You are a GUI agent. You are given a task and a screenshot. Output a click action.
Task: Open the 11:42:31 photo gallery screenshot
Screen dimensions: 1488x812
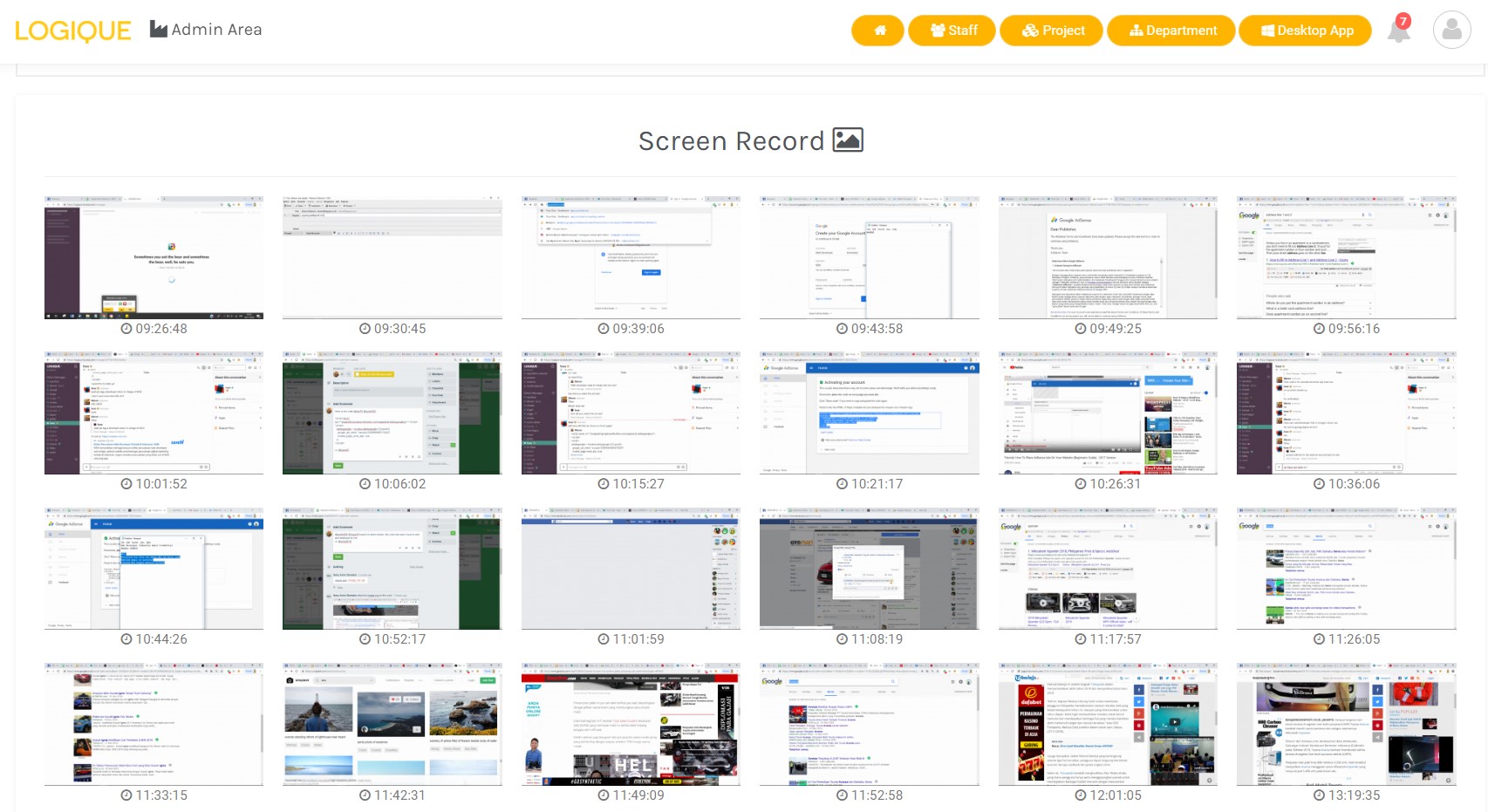click(392, 724)
